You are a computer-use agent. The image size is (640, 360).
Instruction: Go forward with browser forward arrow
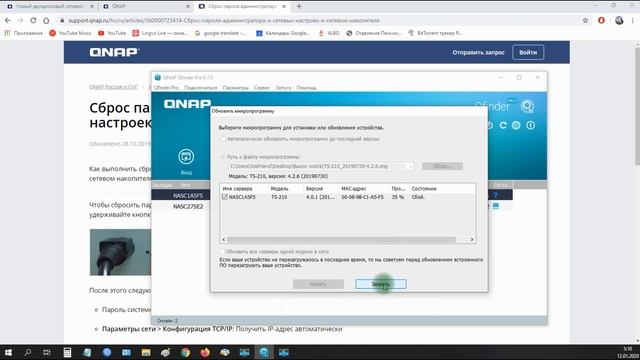pos(20,20)
